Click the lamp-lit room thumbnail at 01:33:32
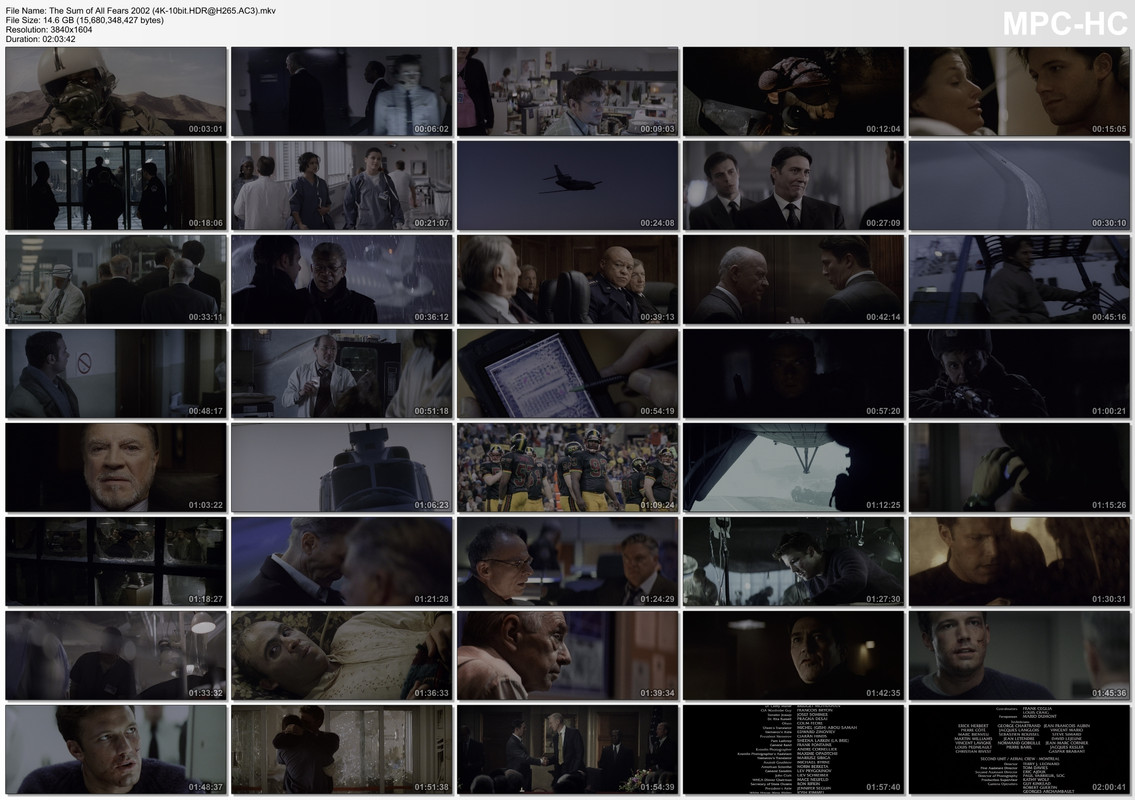This screenshot has width=1135, height=800. [116, 656]
